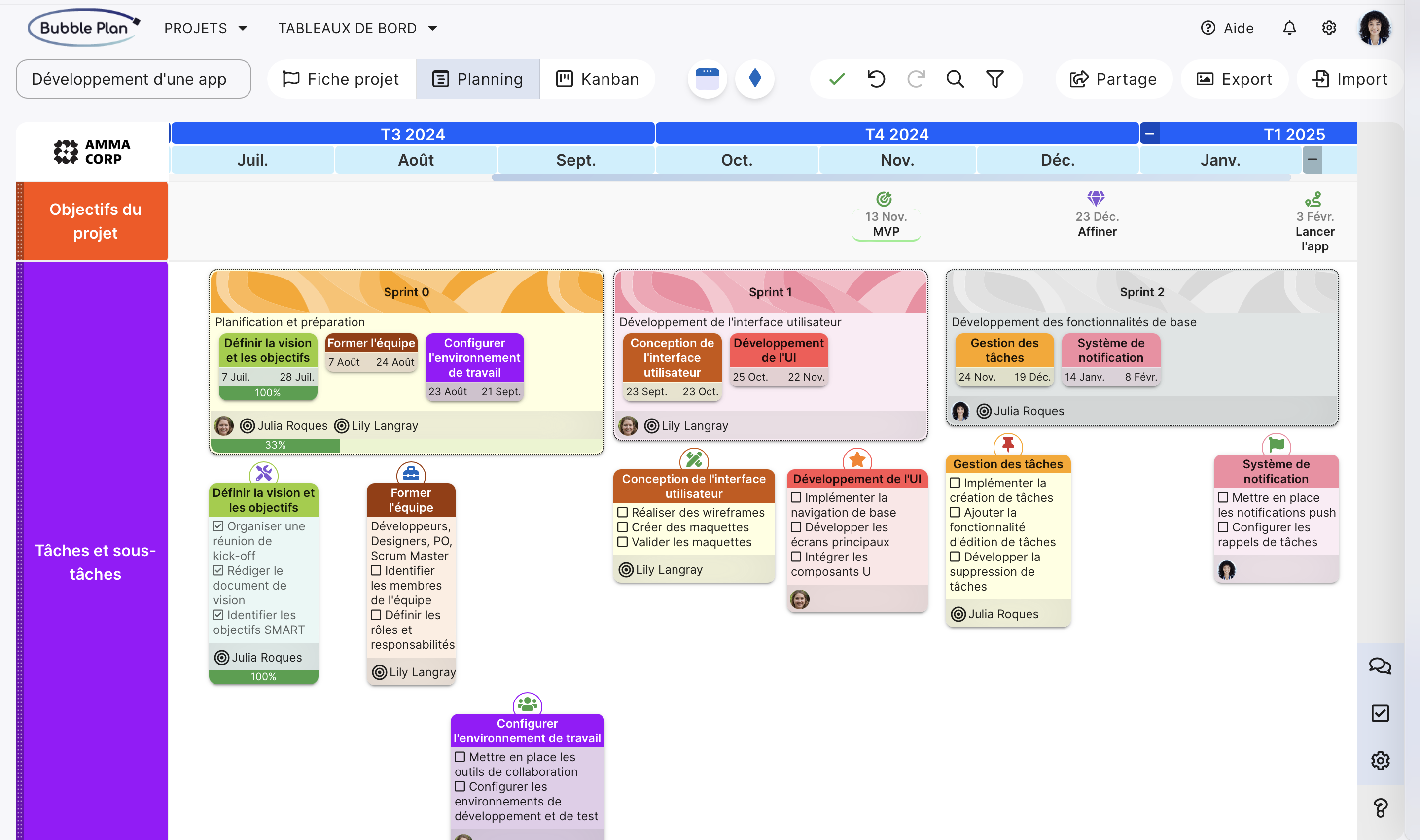Redo the last action
This screenshot has width=1420, height=840.
916,79
